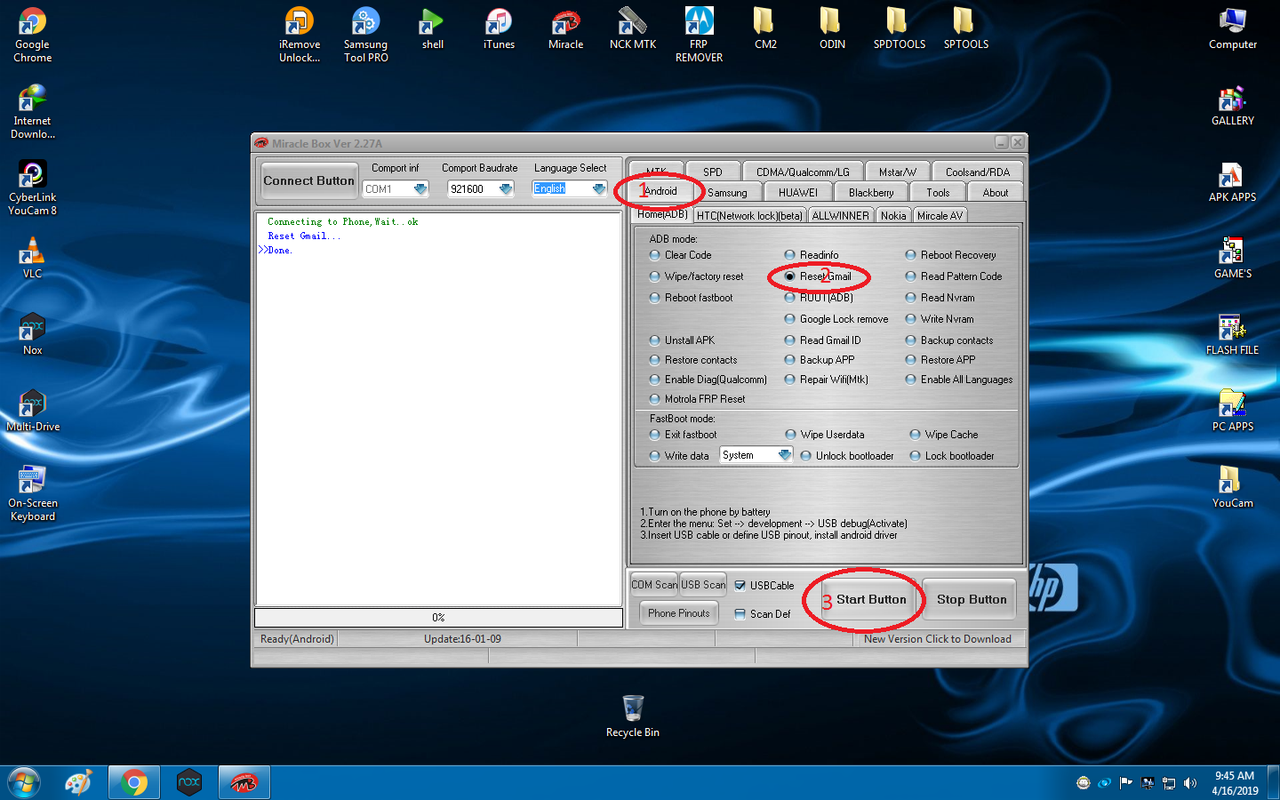Select Wipe/factory reset option
The width and height of the screenshot is (1280, 800).
[x=696, y=276]
